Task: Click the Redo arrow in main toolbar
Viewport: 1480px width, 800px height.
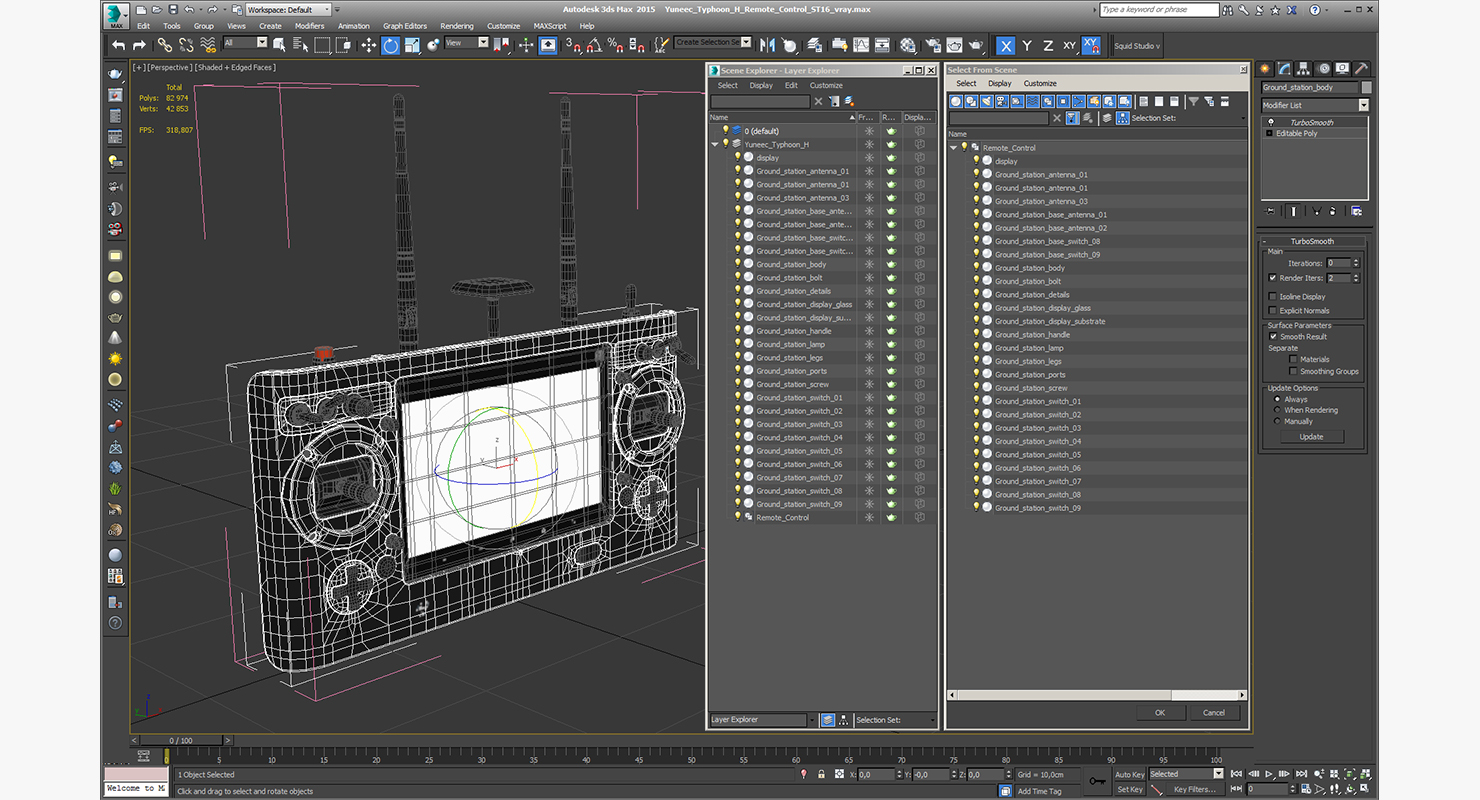Action: (139, 45)
